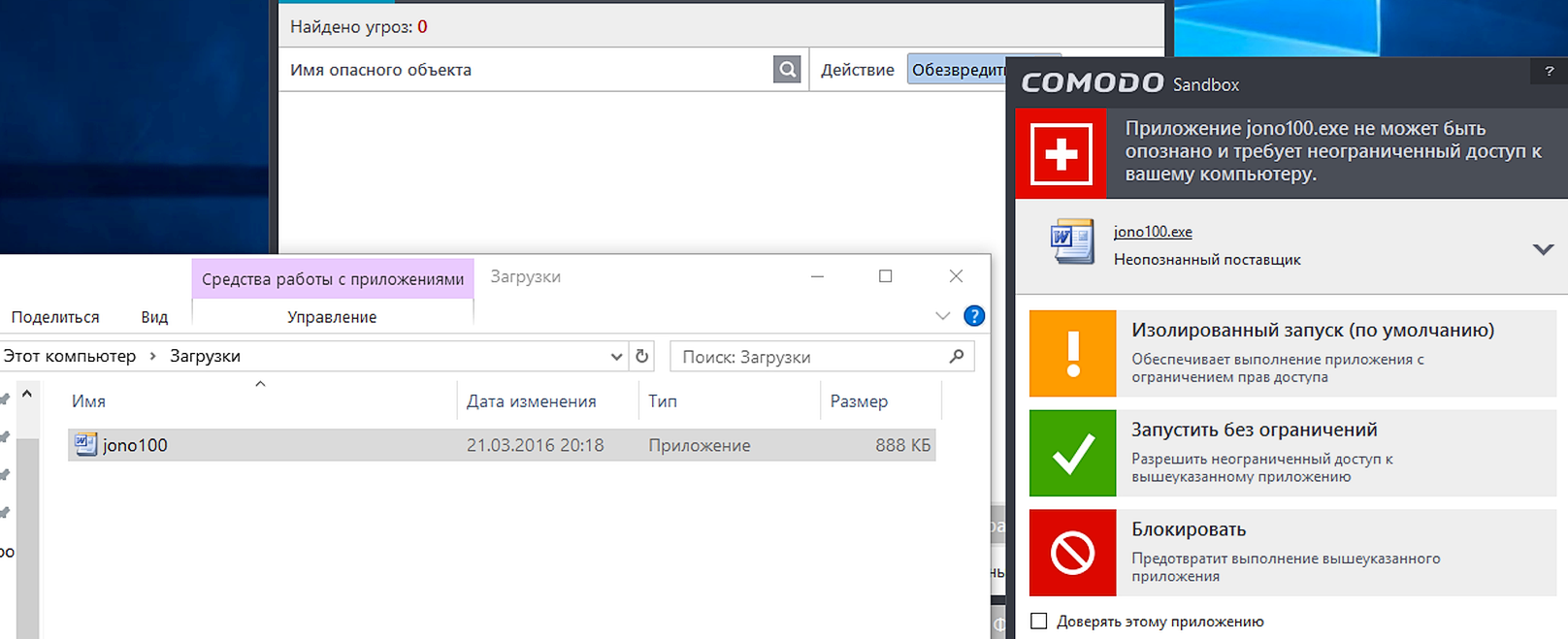Choose Запустить без ограничений option

(1292, 453)
